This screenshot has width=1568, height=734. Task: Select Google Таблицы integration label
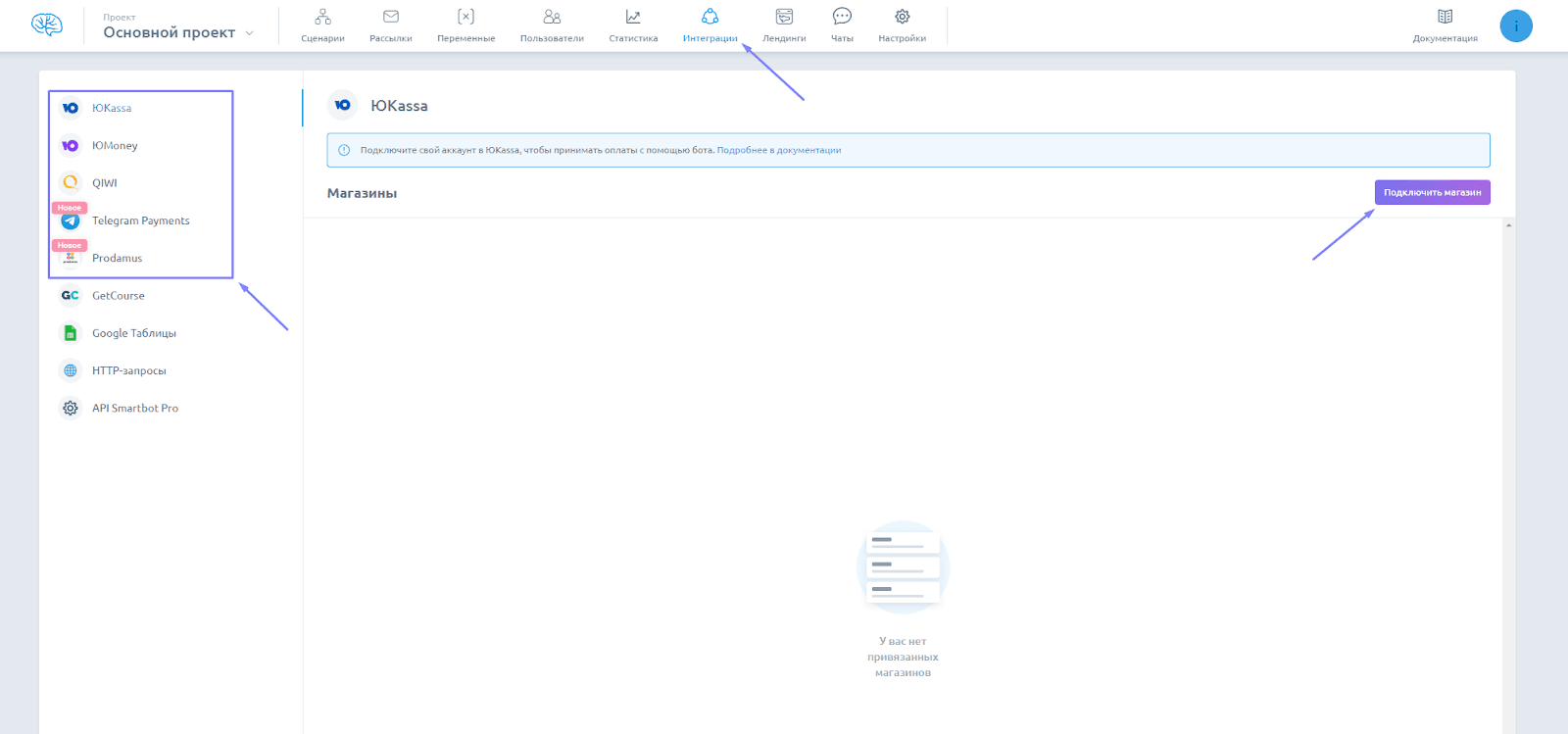134,333
